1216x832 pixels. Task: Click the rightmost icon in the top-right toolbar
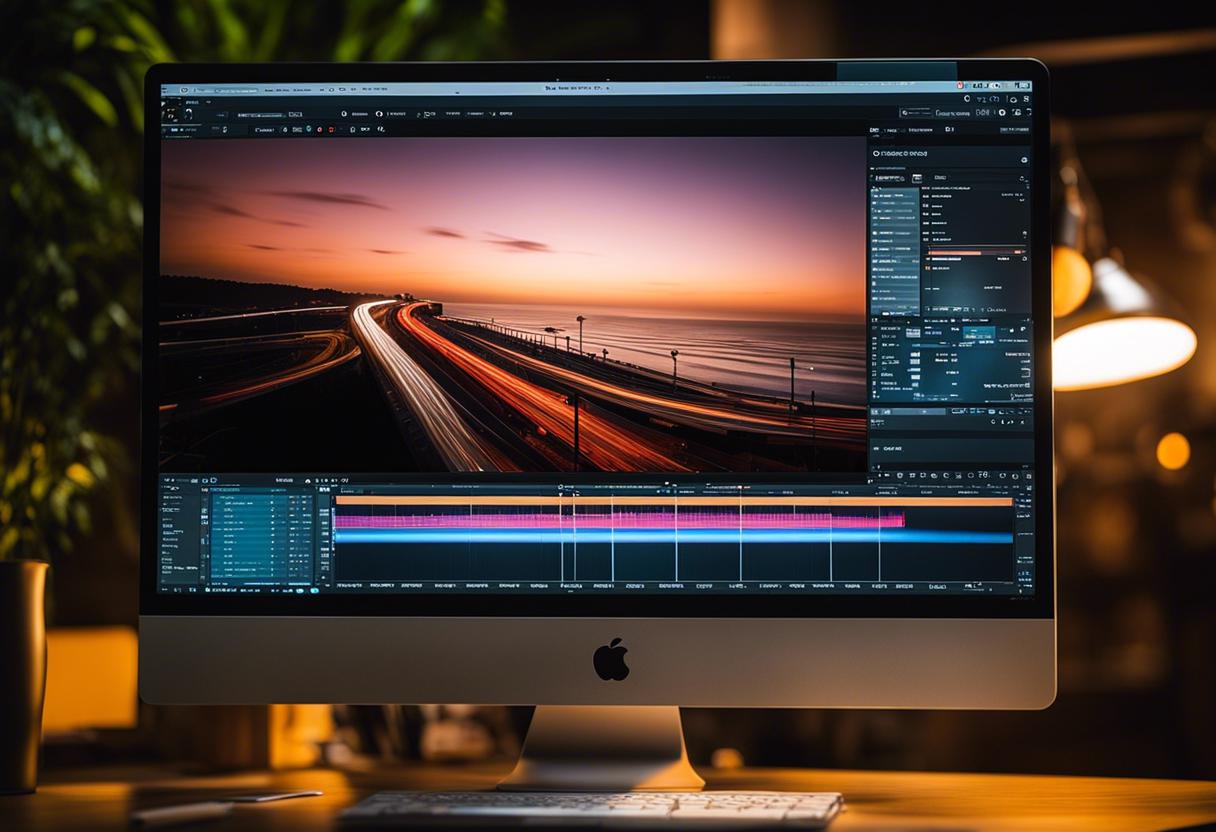pos(1025,99)
